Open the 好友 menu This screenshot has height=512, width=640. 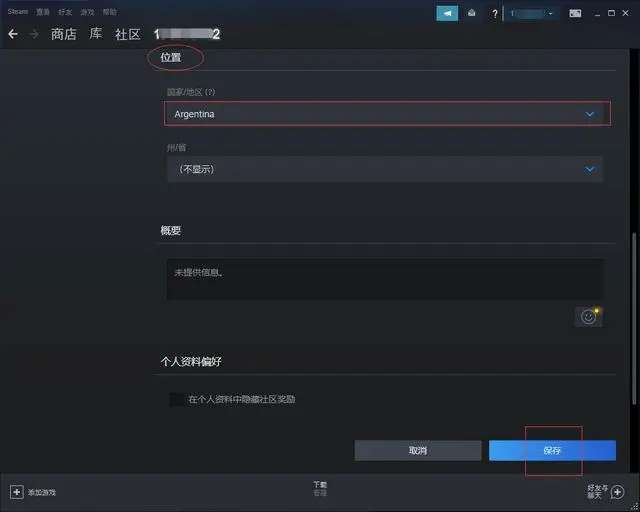click(65, 12)
